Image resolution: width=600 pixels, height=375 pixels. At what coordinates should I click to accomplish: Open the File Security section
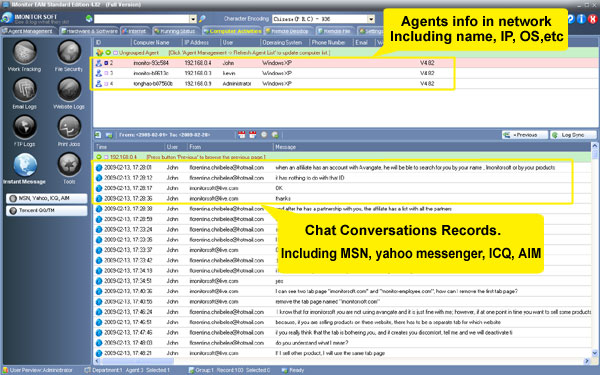(69, 53)
